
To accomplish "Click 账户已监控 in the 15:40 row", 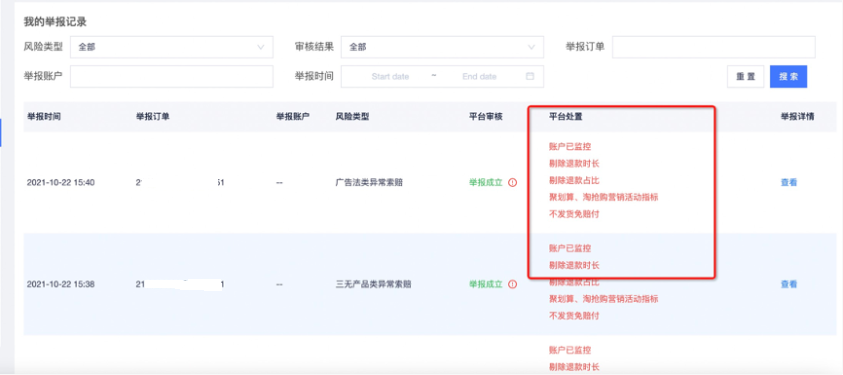I will click(x=570, y=146).
